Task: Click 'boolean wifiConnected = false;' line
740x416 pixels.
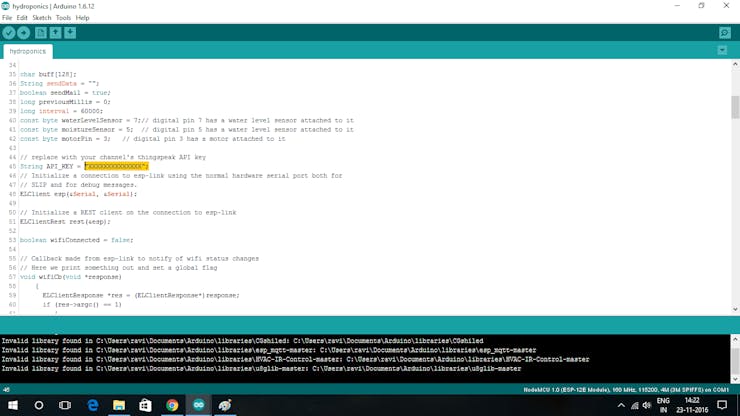Action: coord(76,240)
